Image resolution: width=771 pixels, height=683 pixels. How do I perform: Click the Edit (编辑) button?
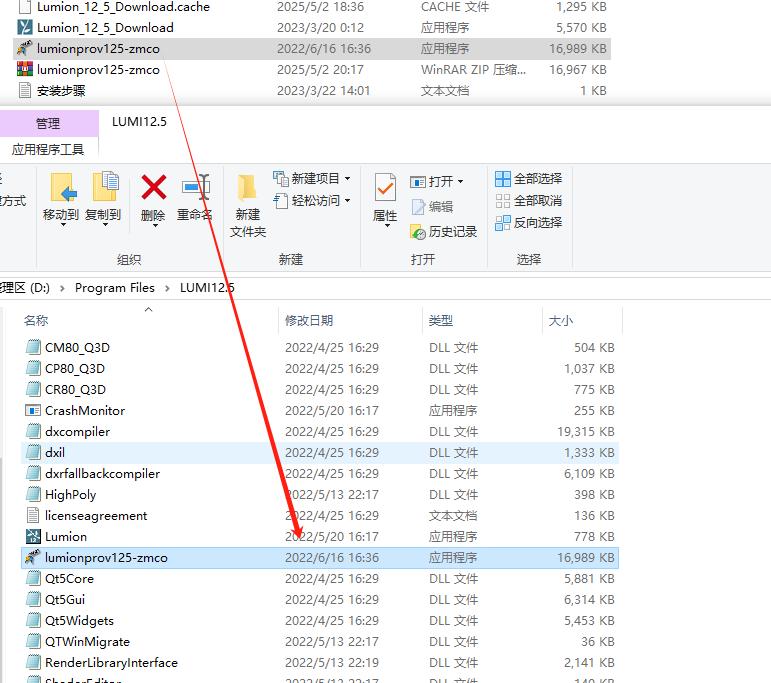pyautogui.click(x=432, y=207)
